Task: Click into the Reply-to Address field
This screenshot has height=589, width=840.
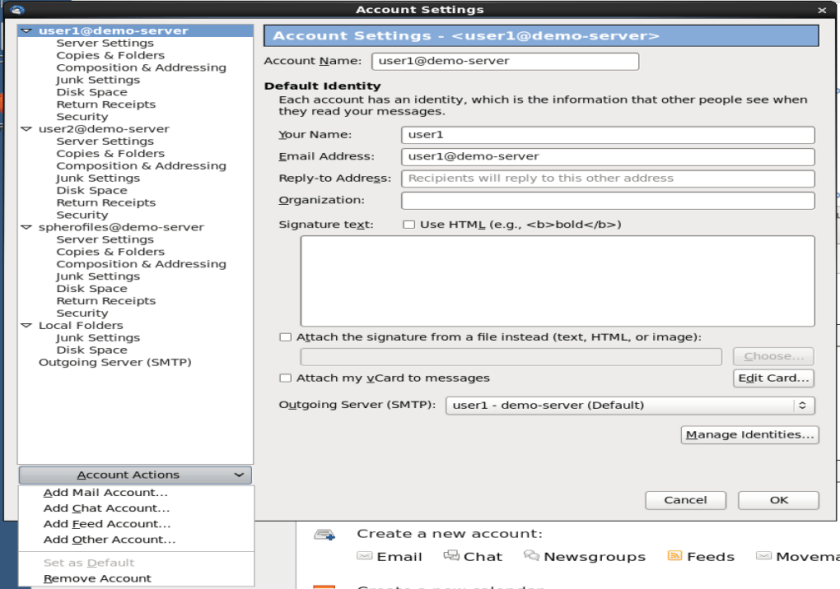Action: pos(607,179)
